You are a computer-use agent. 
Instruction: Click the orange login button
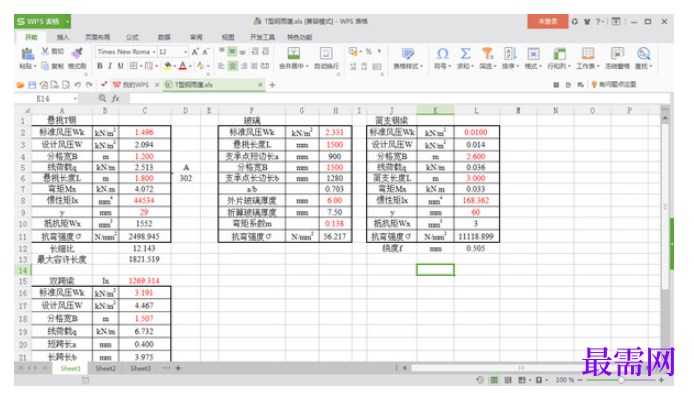click(x=547, y=21)
